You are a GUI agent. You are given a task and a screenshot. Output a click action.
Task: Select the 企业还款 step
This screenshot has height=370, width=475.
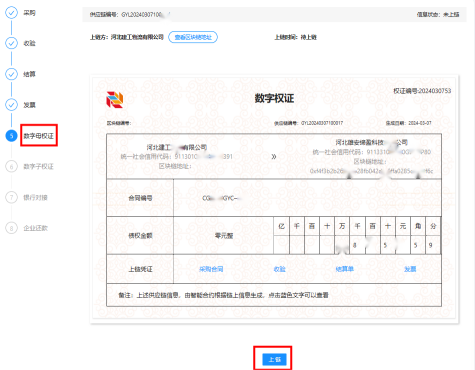[x=35, y=228]
